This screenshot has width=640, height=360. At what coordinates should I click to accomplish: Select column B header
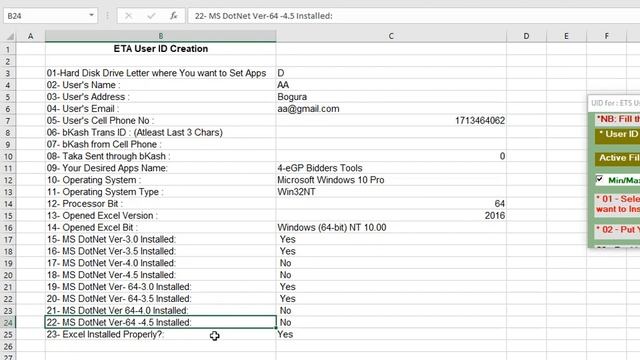(x=160, y=36)
